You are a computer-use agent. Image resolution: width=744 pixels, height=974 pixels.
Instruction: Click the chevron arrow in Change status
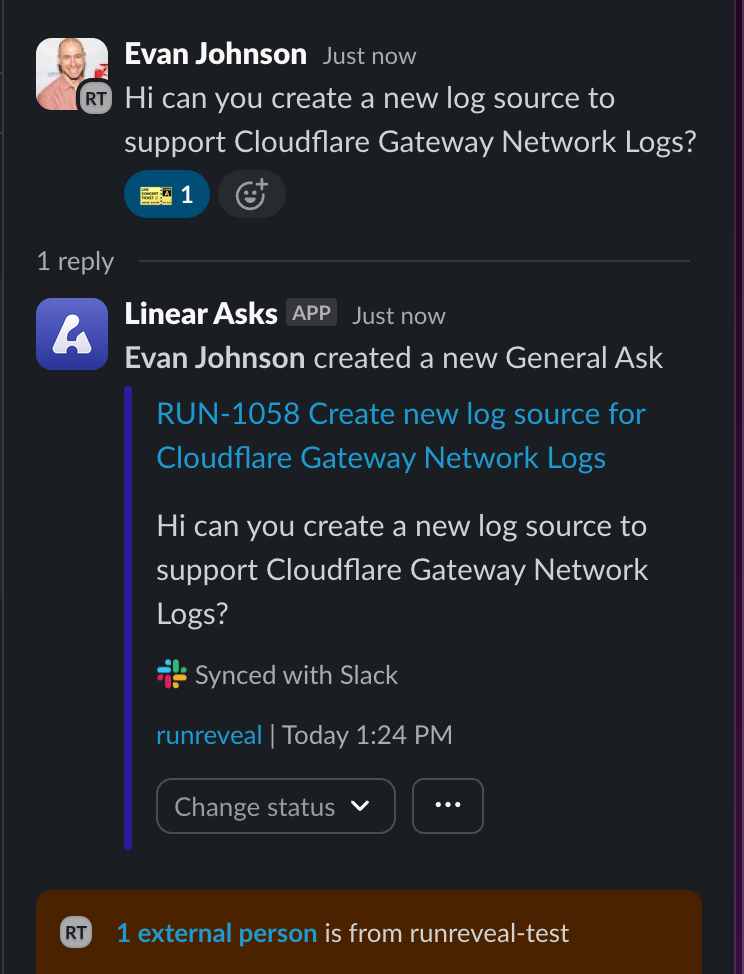point(361,806)
